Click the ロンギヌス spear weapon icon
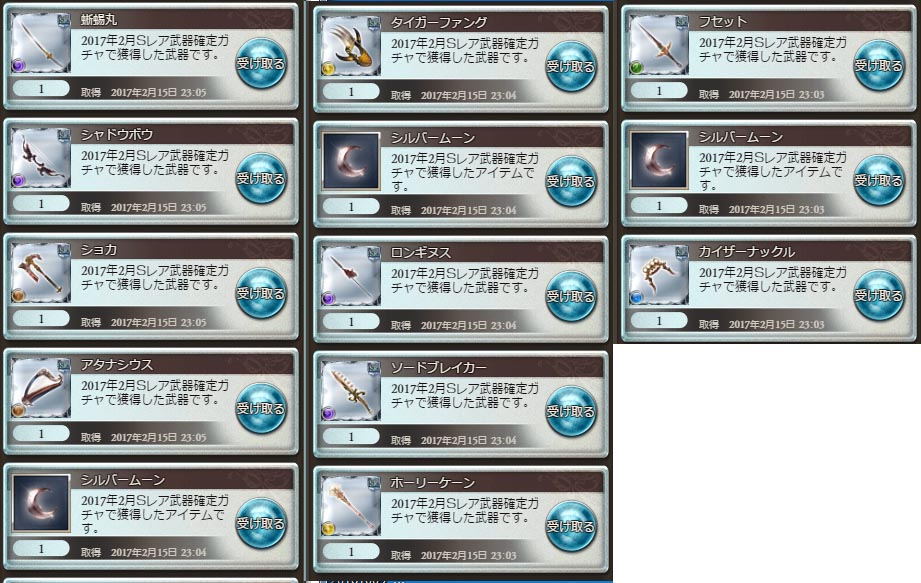 (x=351, y=277)
